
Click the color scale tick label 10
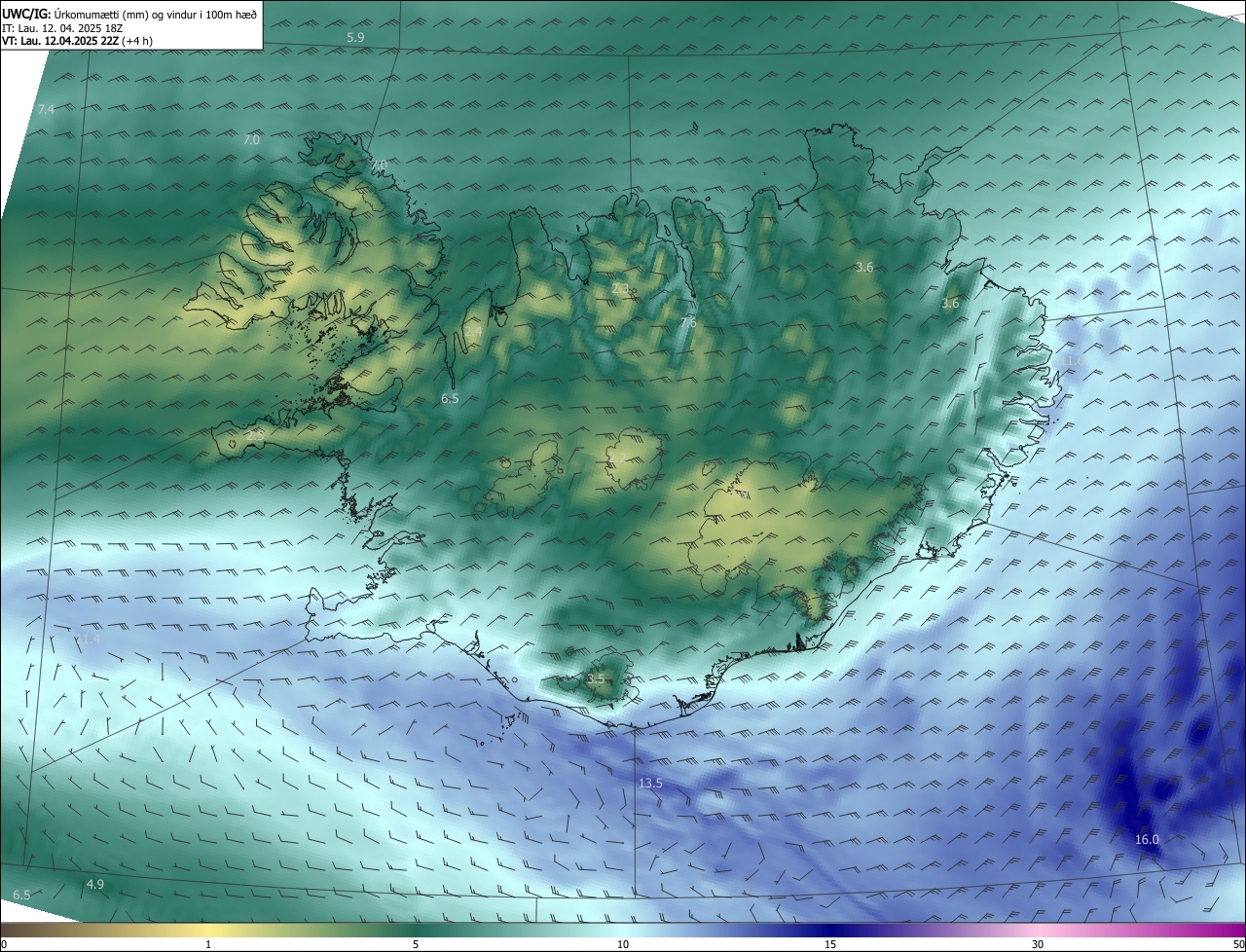[x=623, y=944]
